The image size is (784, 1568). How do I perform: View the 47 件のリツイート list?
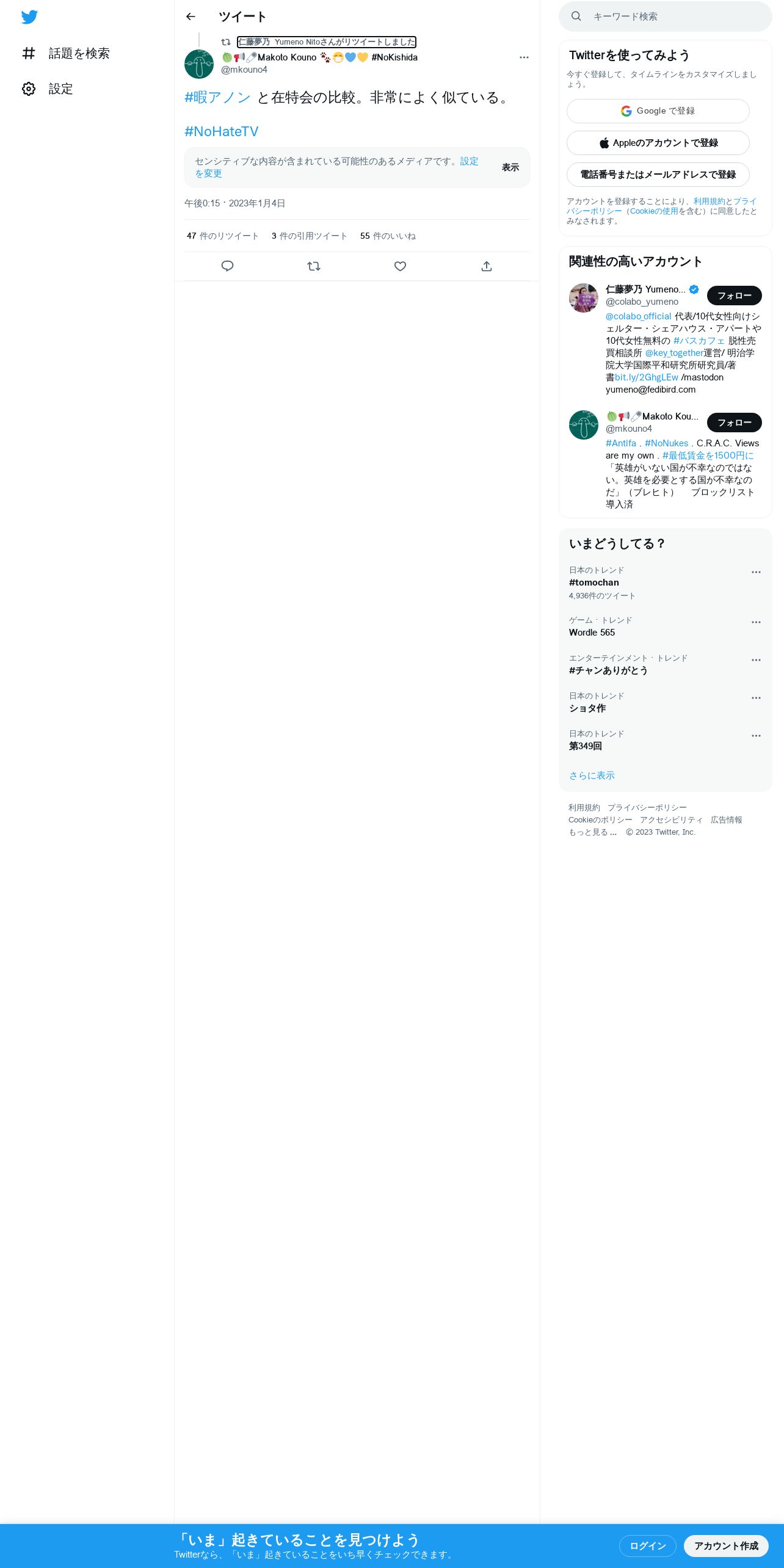tap(222, 236)
